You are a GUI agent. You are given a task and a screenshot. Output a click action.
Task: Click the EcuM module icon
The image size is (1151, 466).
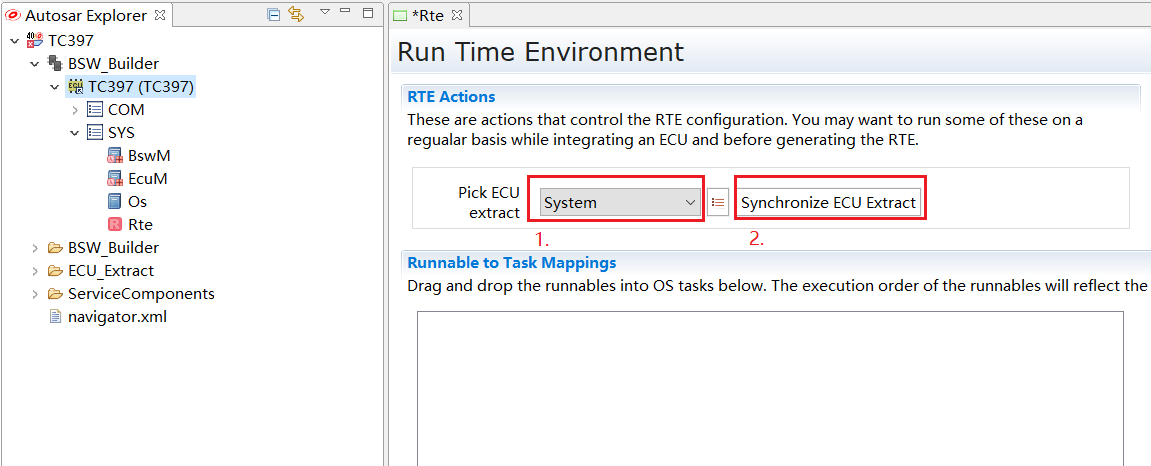tap(115, 179)
